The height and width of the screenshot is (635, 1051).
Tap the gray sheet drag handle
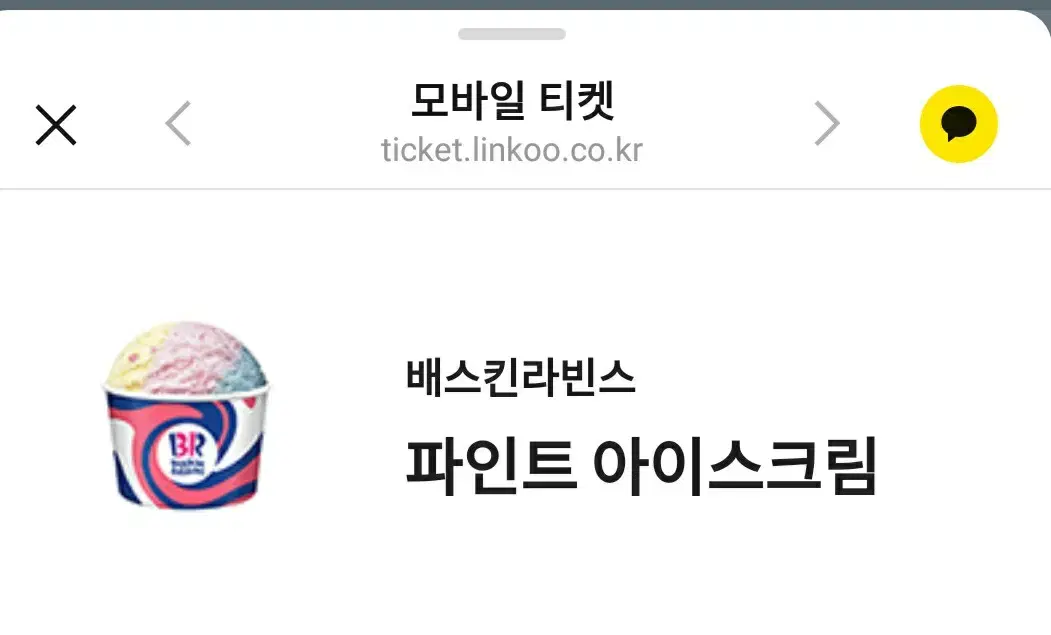click(511, 34)
